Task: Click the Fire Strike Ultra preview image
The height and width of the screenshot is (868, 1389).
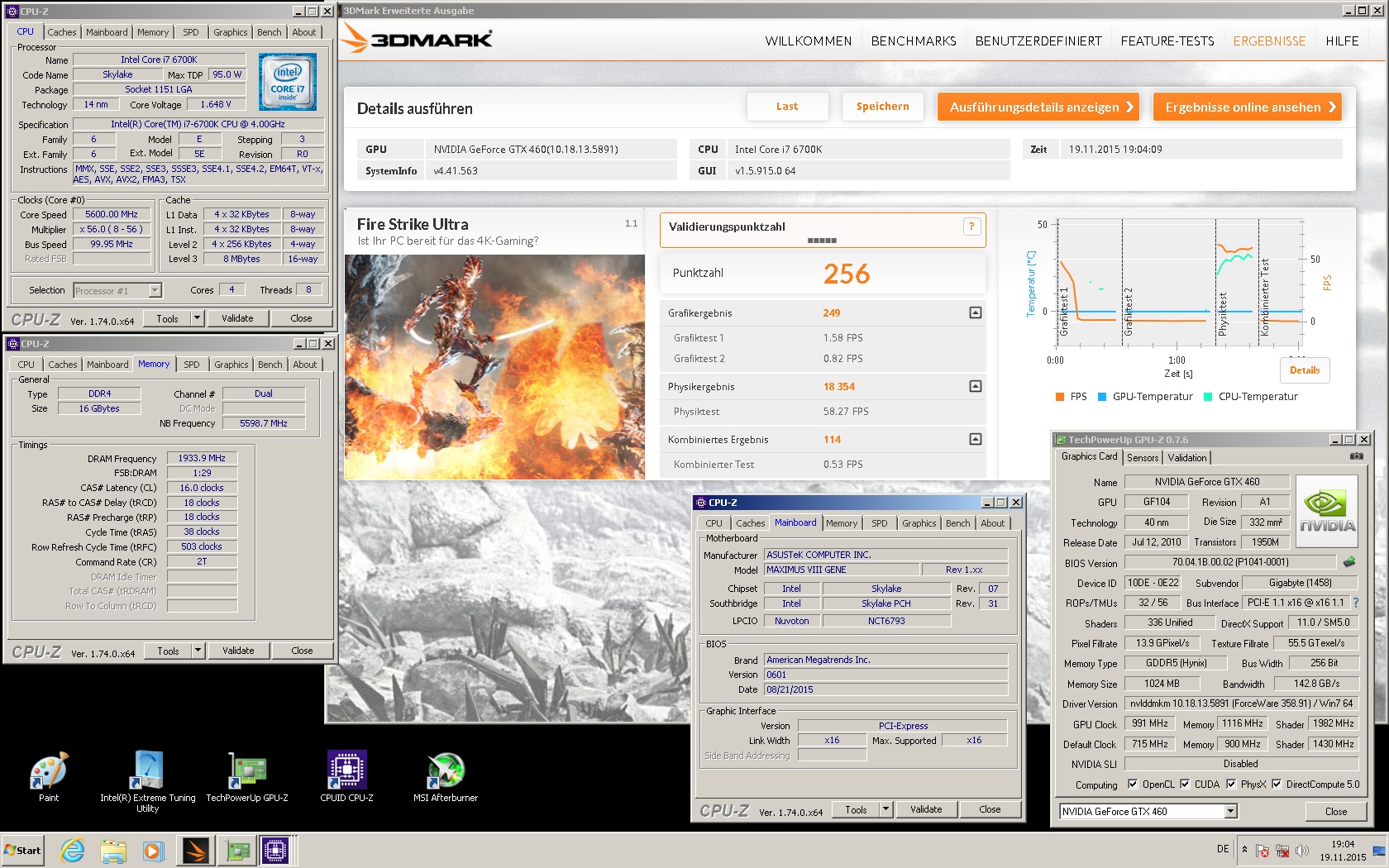Action: pos(494,367)
